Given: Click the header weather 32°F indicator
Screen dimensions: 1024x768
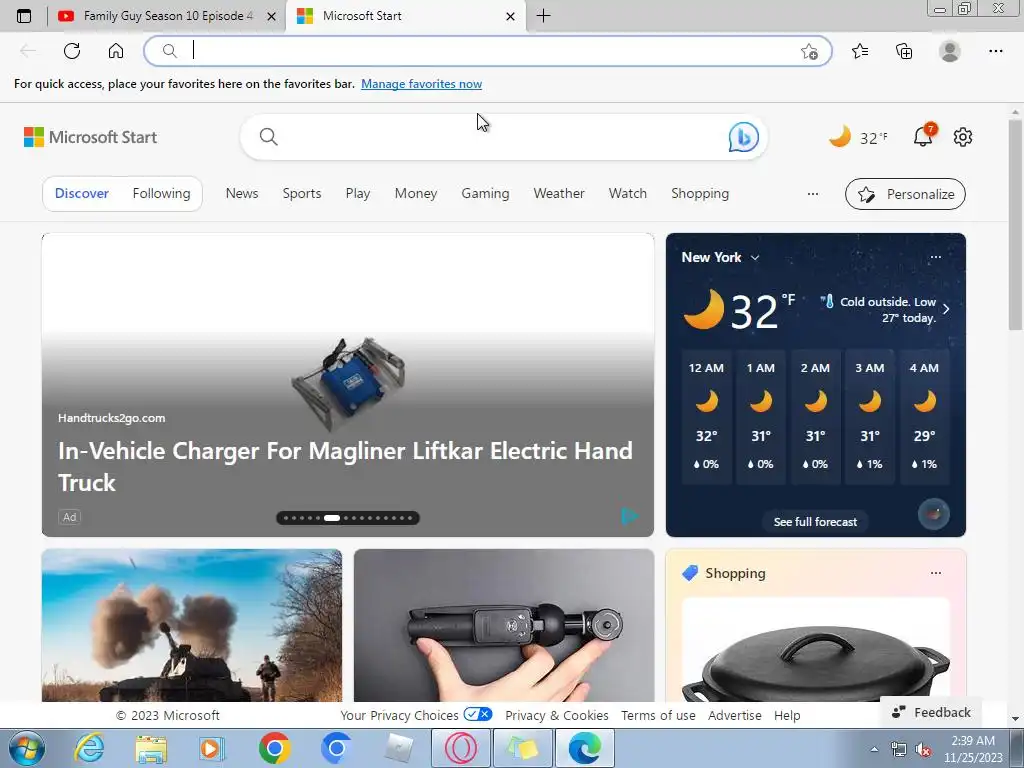Looking at the screenshot, I should [858, 137].
